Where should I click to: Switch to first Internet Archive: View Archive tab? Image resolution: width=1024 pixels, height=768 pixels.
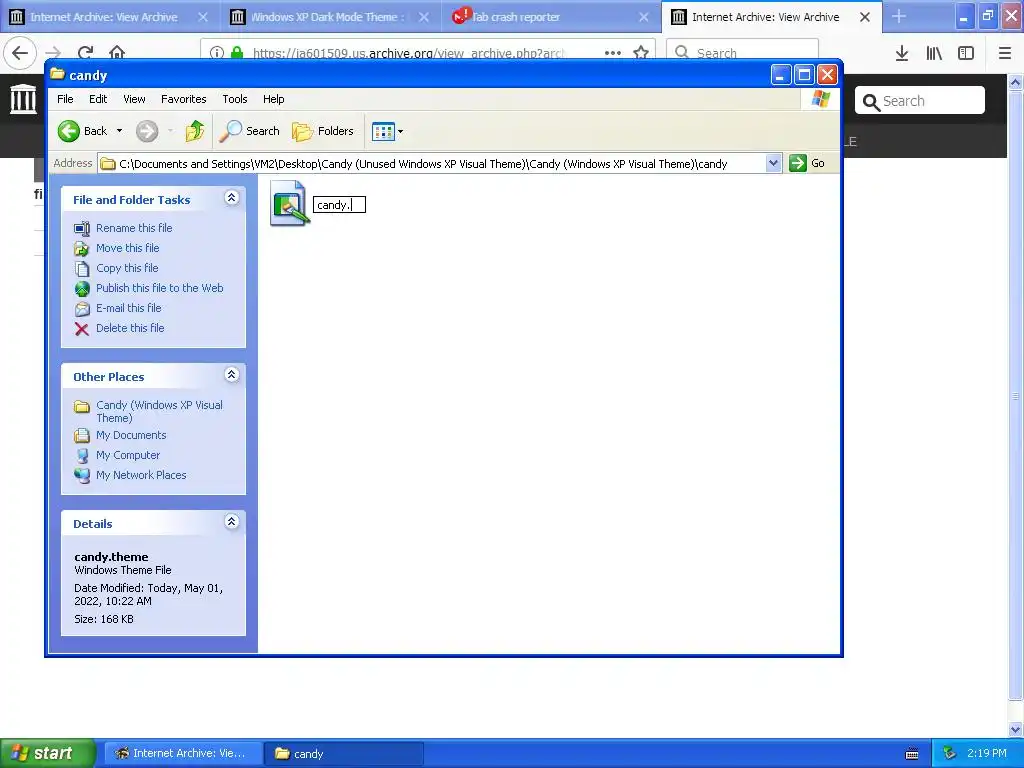[x=103, y=17]
